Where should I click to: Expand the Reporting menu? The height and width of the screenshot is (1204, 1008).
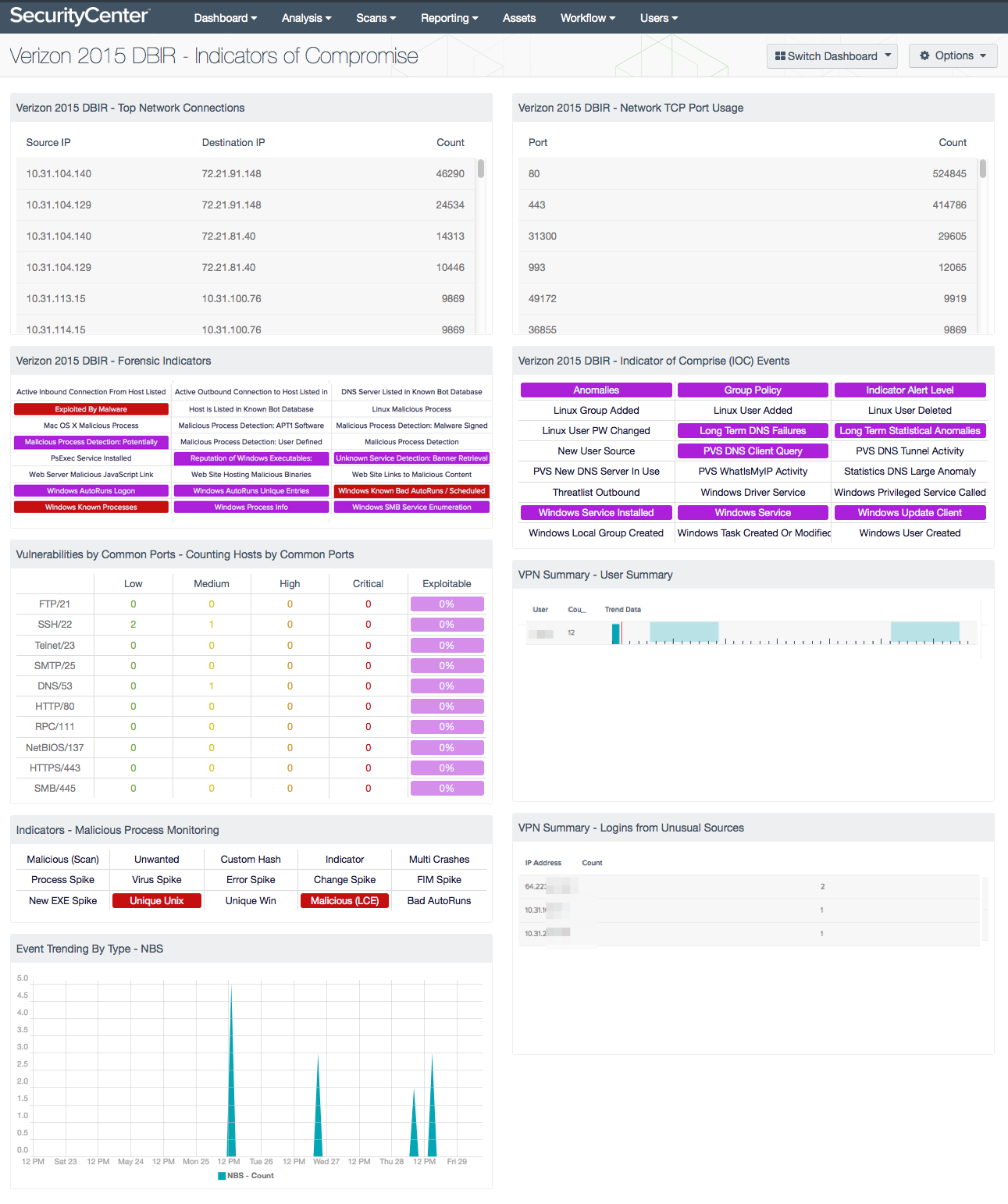[x=449, y=18]
